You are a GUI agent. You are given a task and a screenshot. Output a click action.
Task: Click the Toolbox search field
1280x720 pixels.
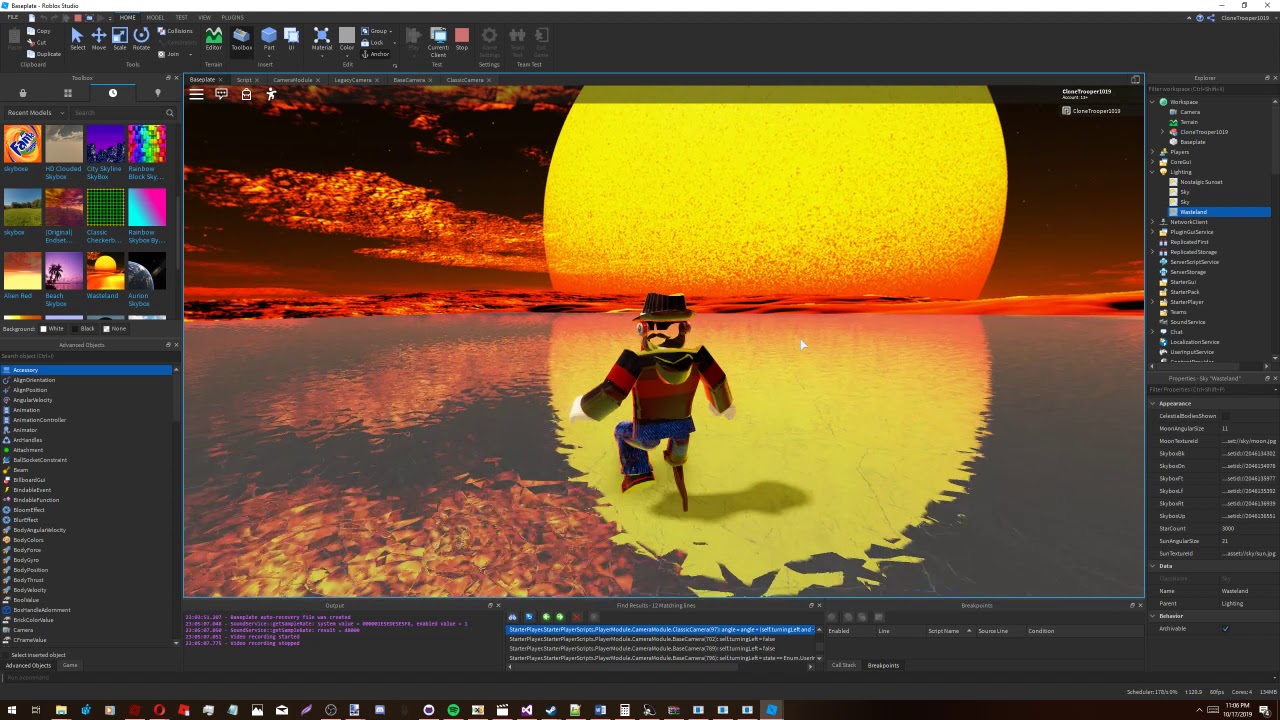[115, 113]
